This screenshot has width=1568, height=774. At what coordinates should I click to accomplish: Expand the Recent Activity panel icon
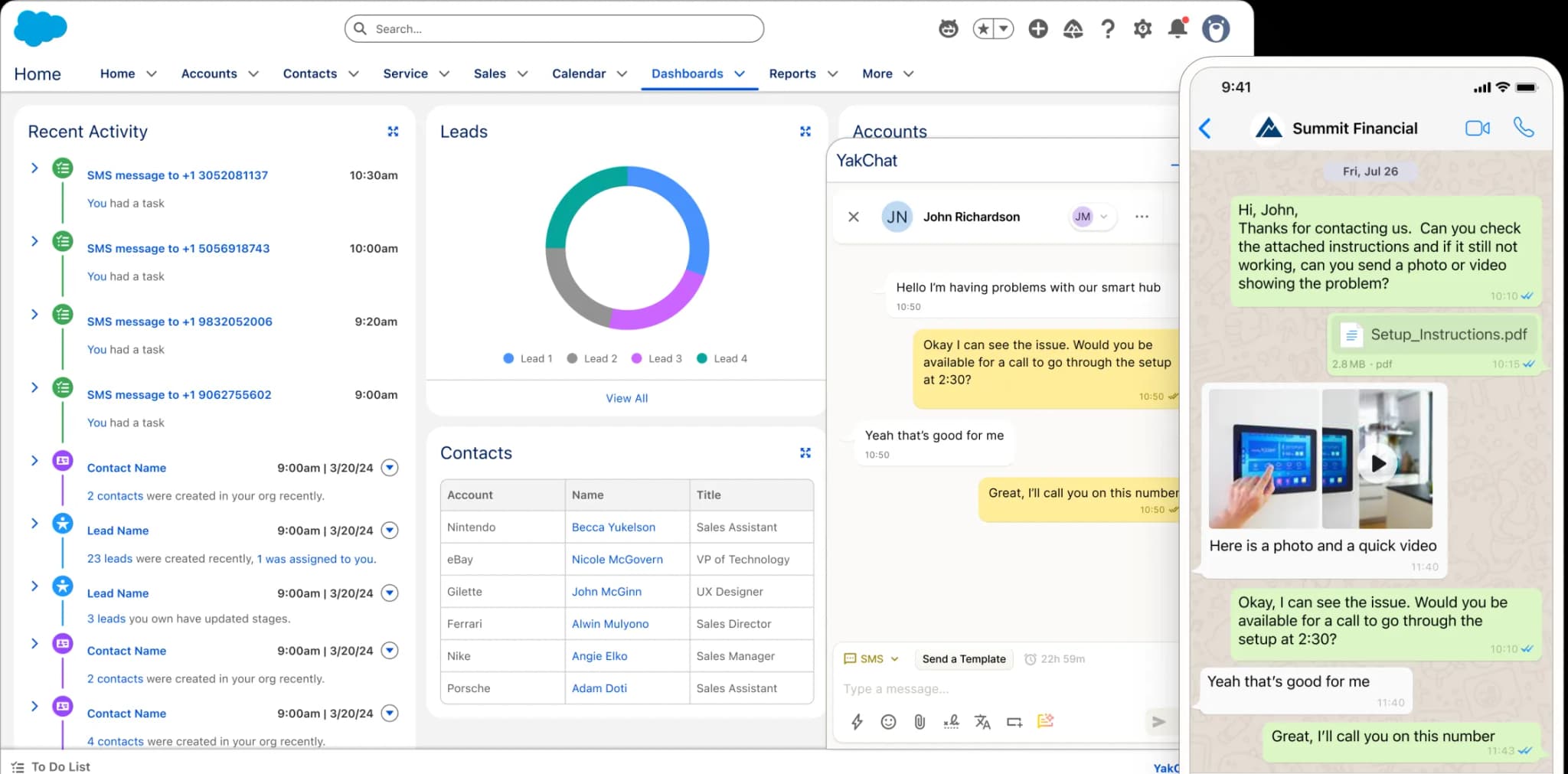coord(393,132)
